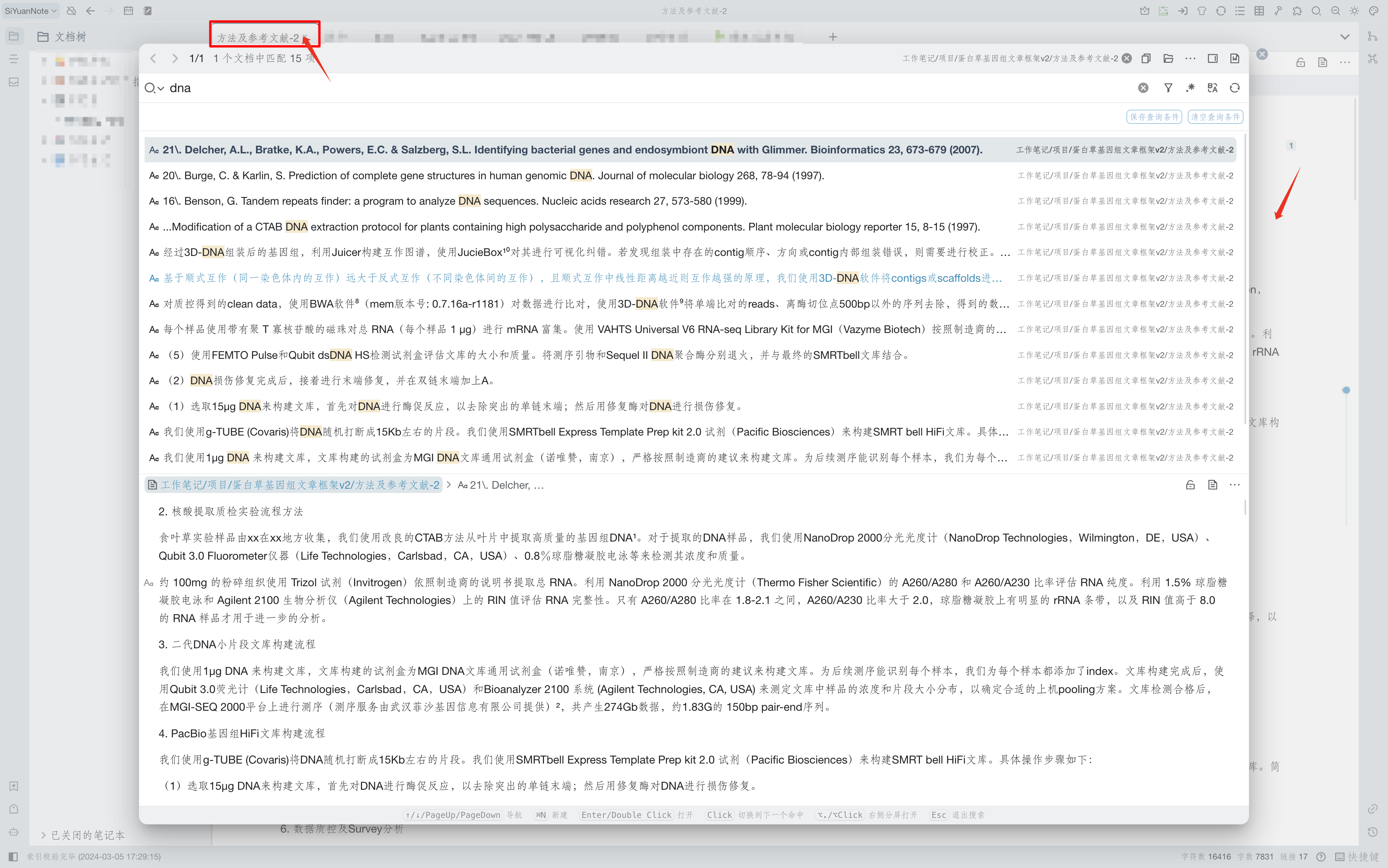Click 保存查询条件 button

(x=1154, y=117)
